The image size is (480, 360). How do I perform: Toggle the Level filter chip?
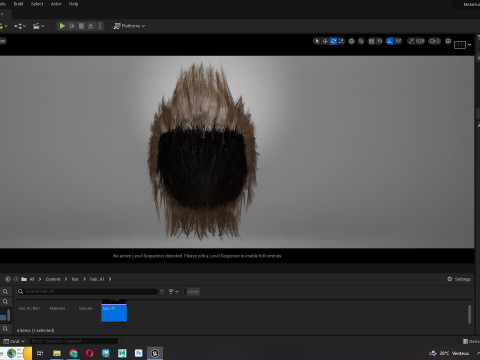pyautogui.click(x=192, y=292)
